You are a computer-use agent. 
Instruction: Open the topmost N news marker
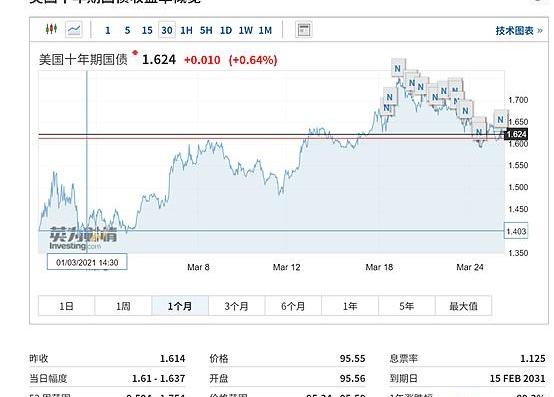click(397, 69)
